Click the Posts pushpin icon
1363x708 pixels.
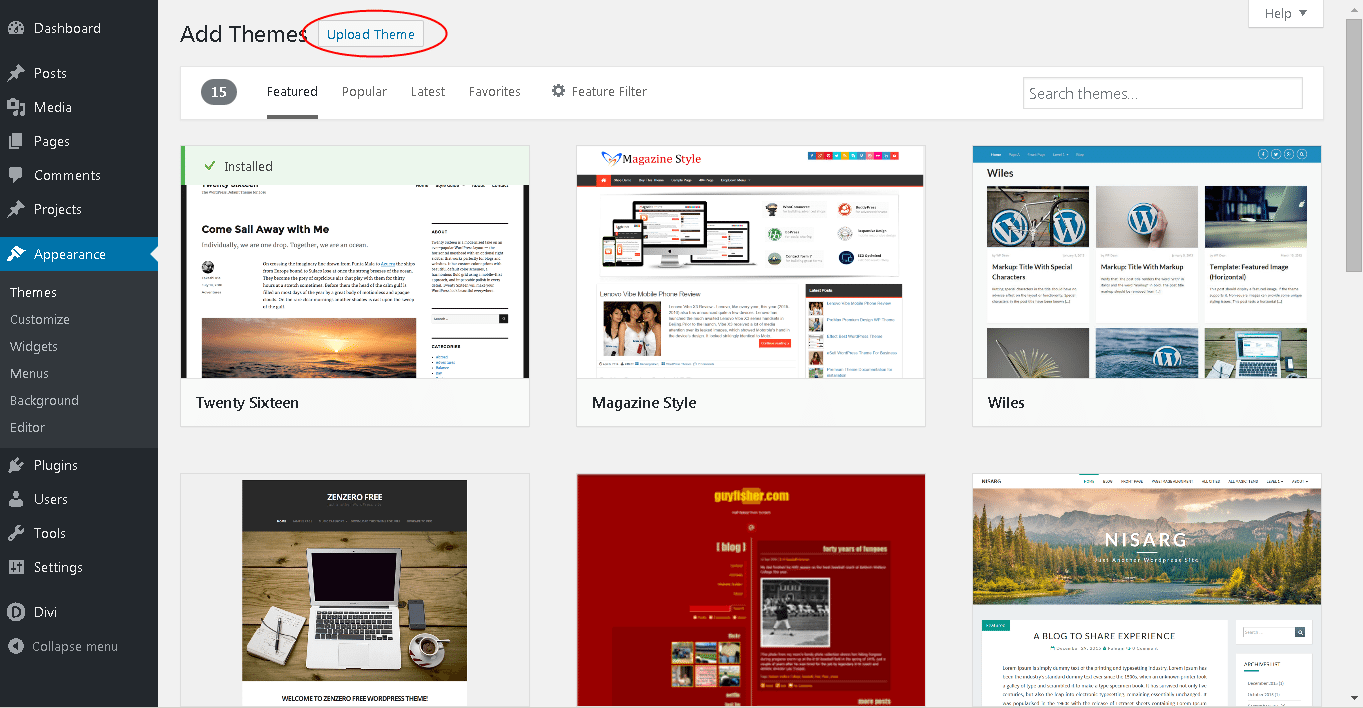16,73
